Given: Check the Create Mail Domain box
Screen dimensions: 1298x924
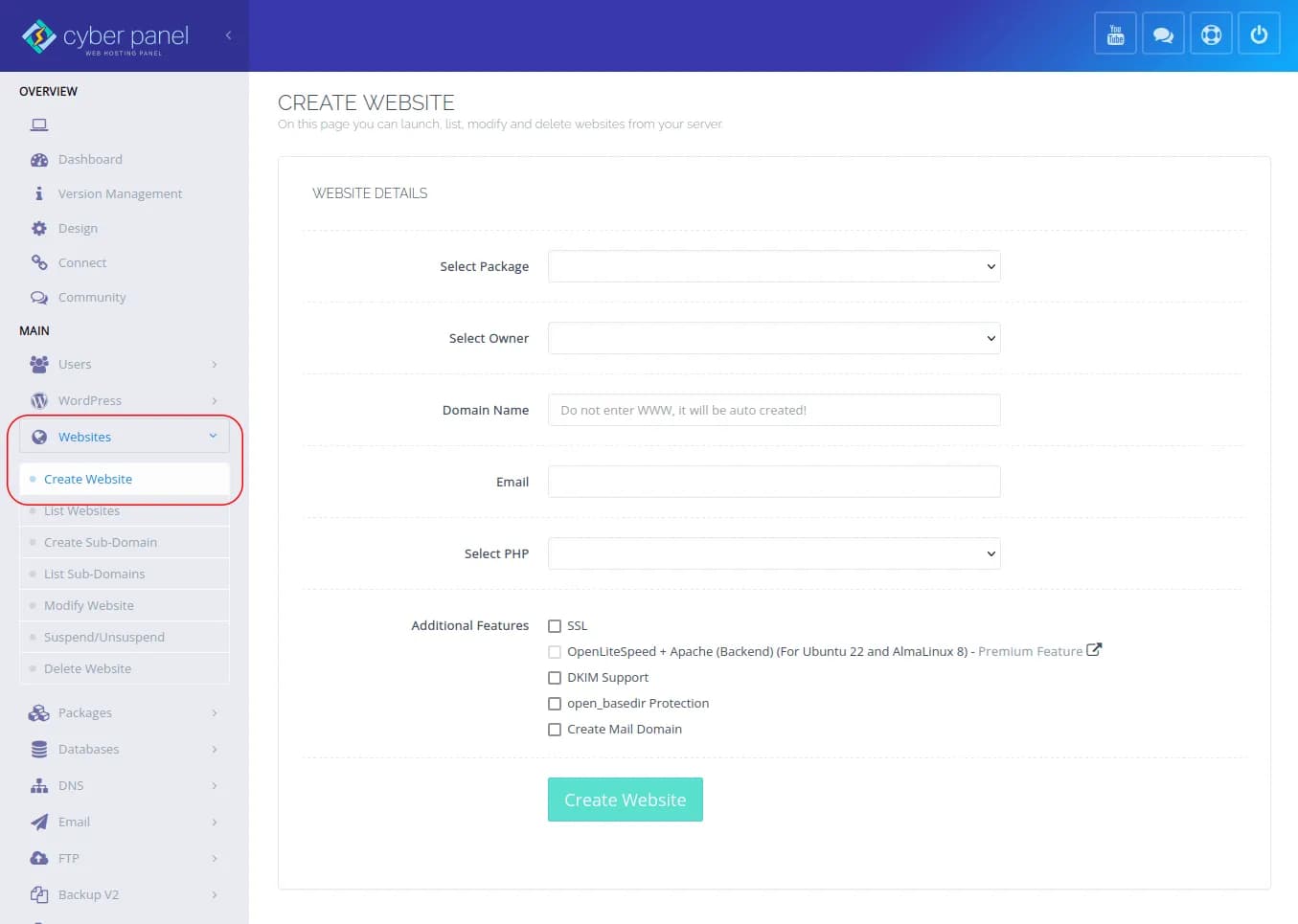Looking at the screenshot, I should click(x=555, y=730).
